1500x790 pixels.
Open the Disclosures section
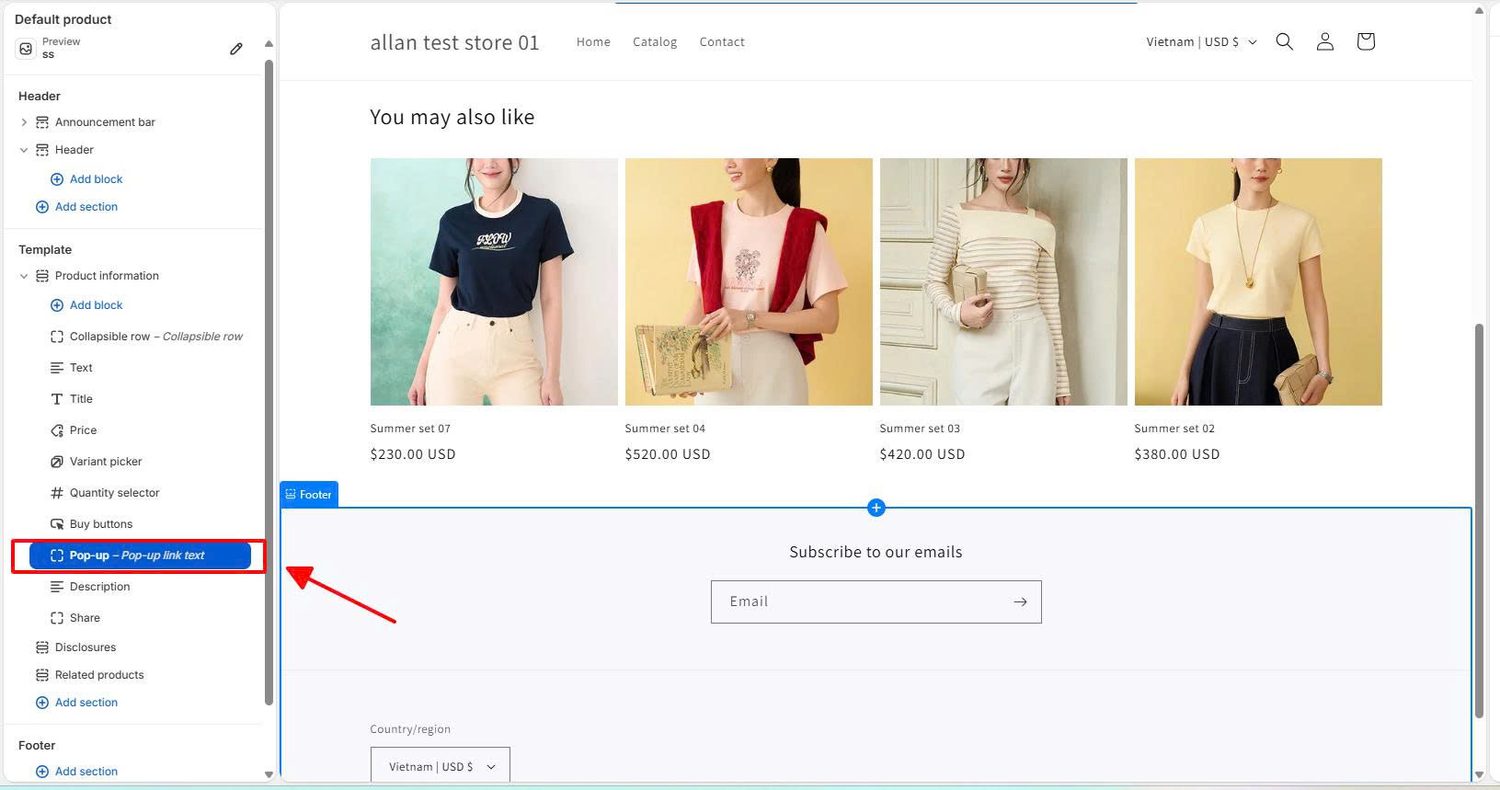pos(85,647)
